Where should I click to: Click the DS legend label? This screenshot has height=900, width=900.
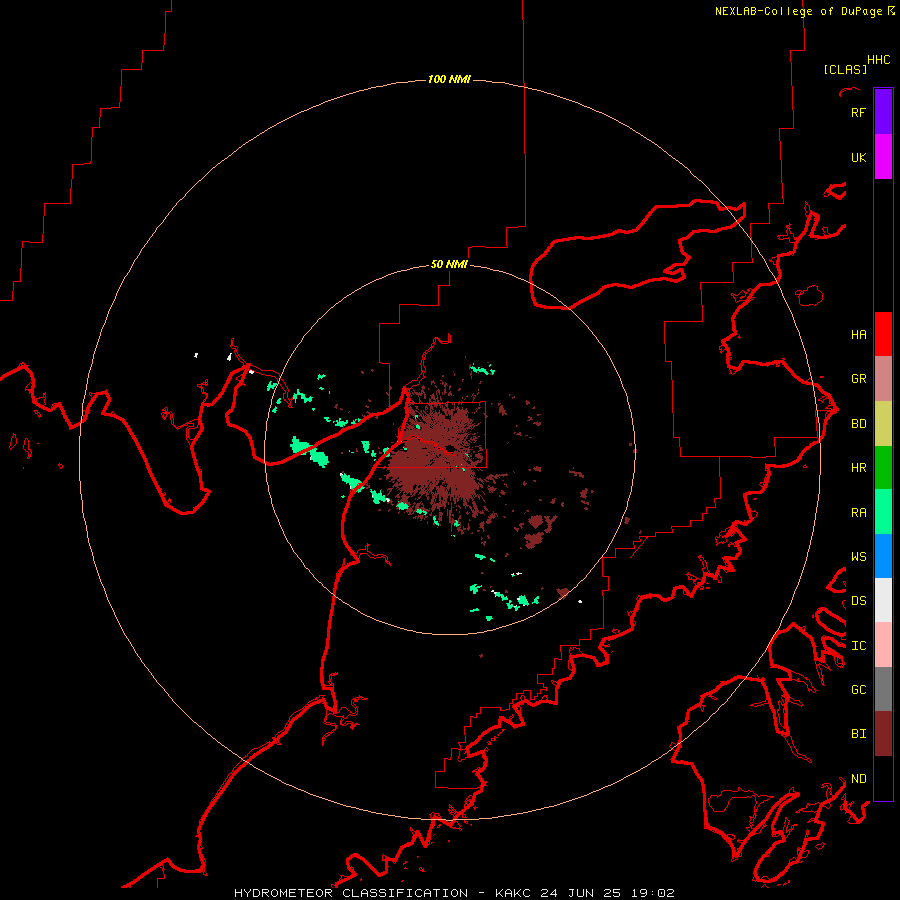pyautogui.click(x=858, y=601)
